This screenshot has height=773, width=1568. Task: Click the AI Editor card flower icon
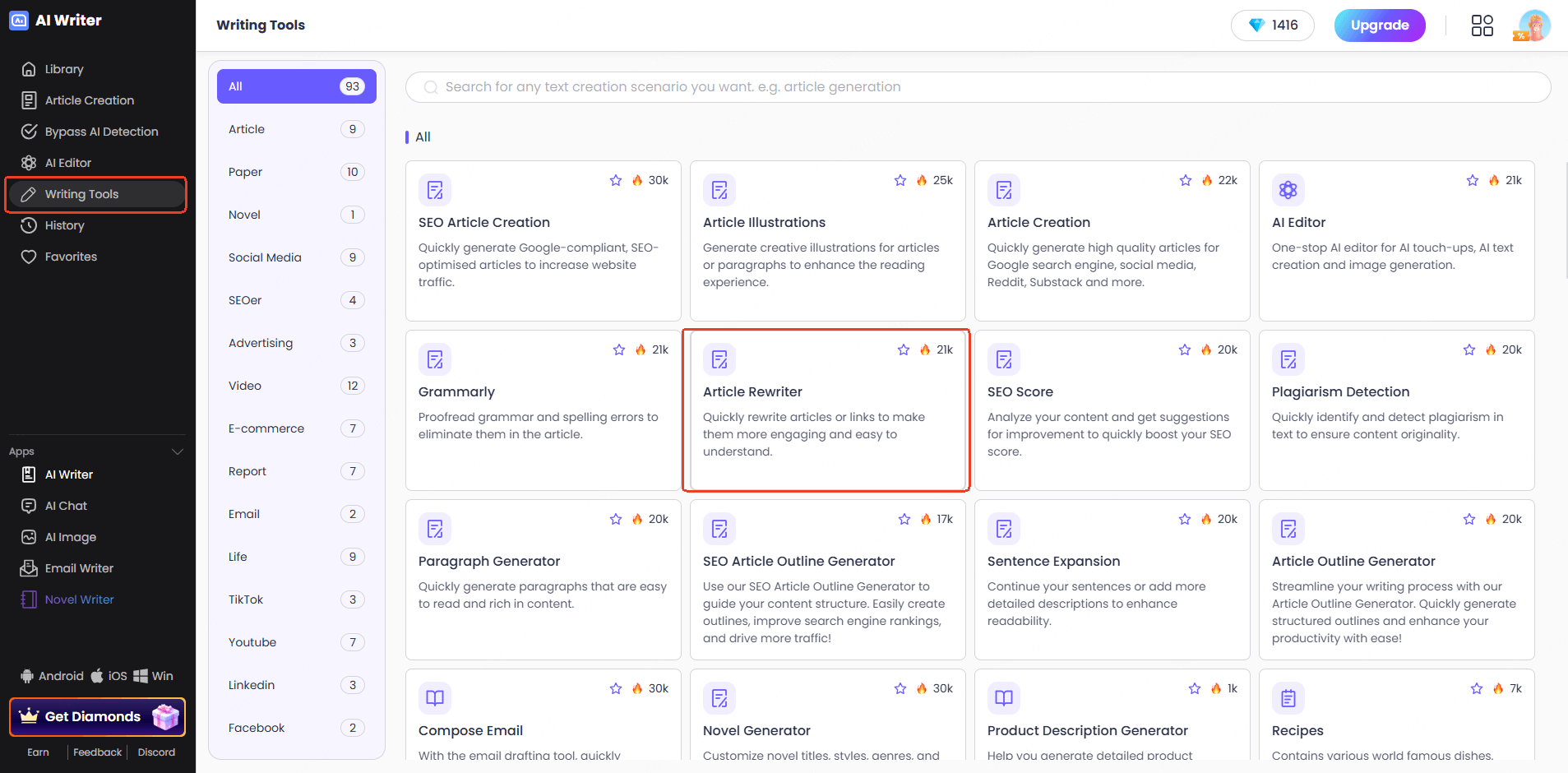[x=1288, y=190]
